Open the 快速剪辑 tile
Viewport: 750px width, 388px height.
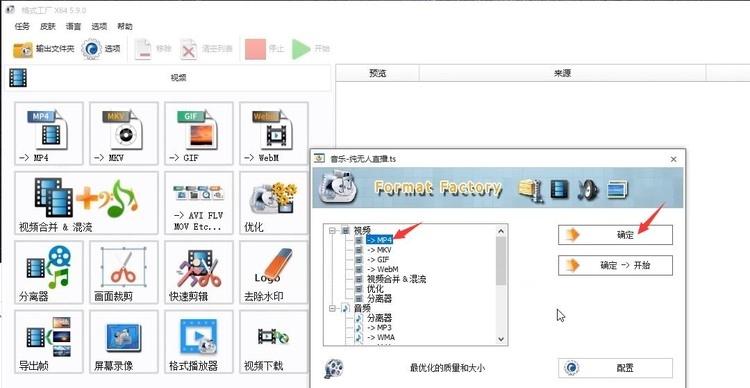click(x=199, y=272)
